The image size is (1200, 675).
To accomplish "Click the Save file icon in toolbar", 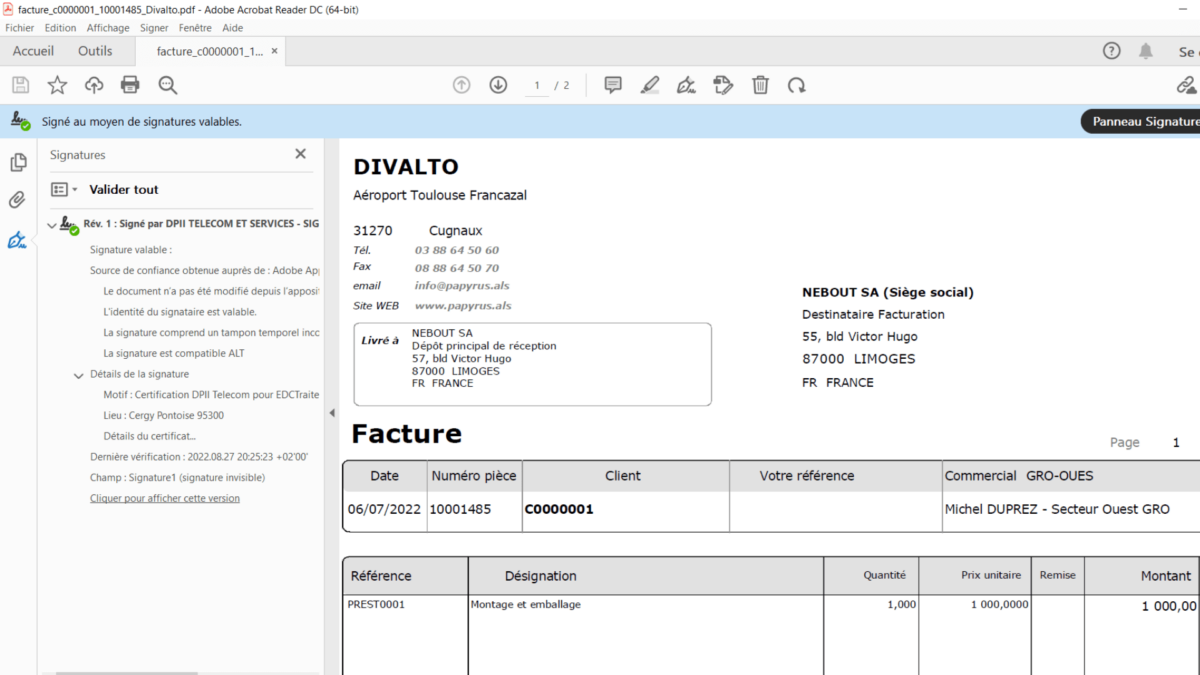I will tap(20, 85).
